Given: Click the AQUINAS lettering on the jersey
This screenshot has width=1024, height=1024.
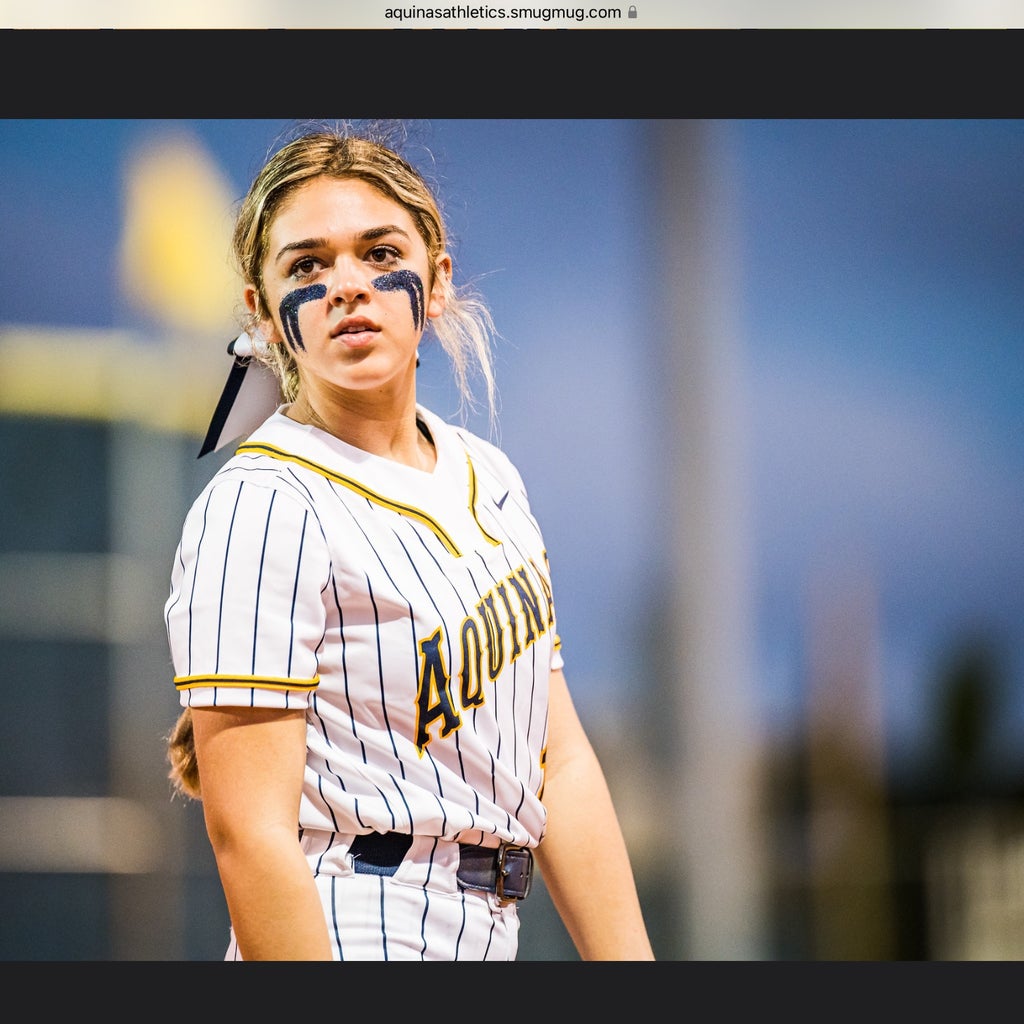Looking at the screenshot, I should [x=490, y=645].
